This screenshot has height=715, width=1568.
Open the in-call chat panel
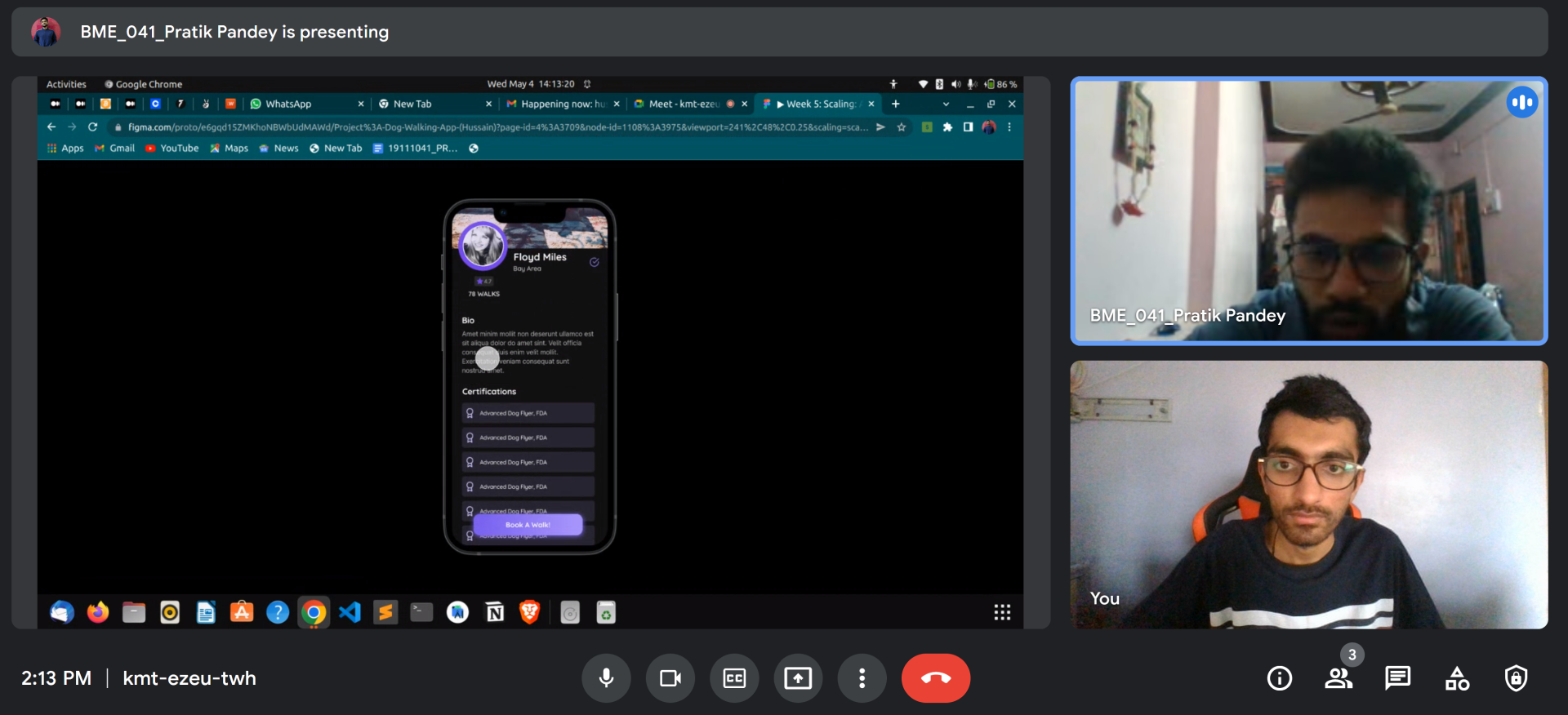(1397, 677)
